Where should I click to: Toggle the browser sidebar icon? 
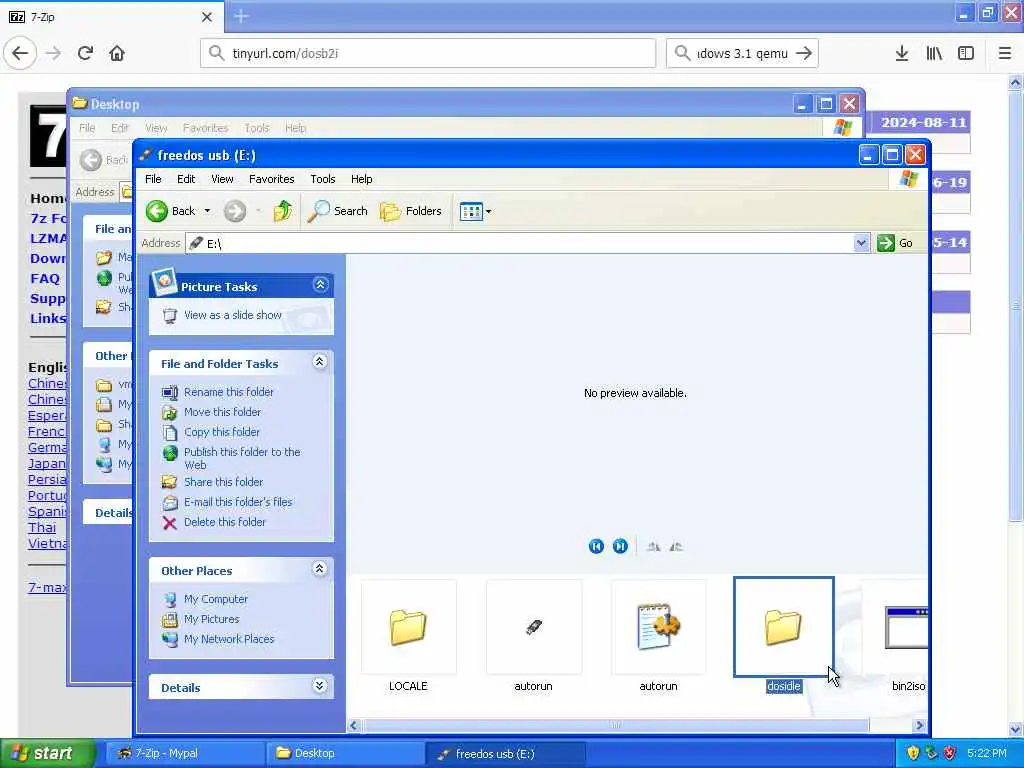(x=966, y=53)
